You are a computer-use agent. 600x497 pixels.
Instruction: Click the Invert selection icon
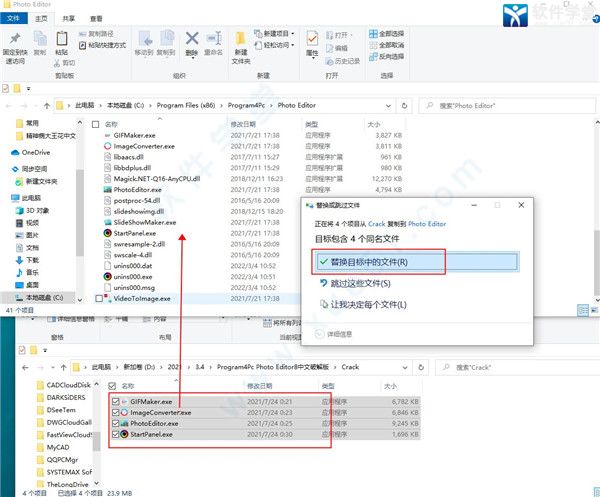[x=373, y=57]
